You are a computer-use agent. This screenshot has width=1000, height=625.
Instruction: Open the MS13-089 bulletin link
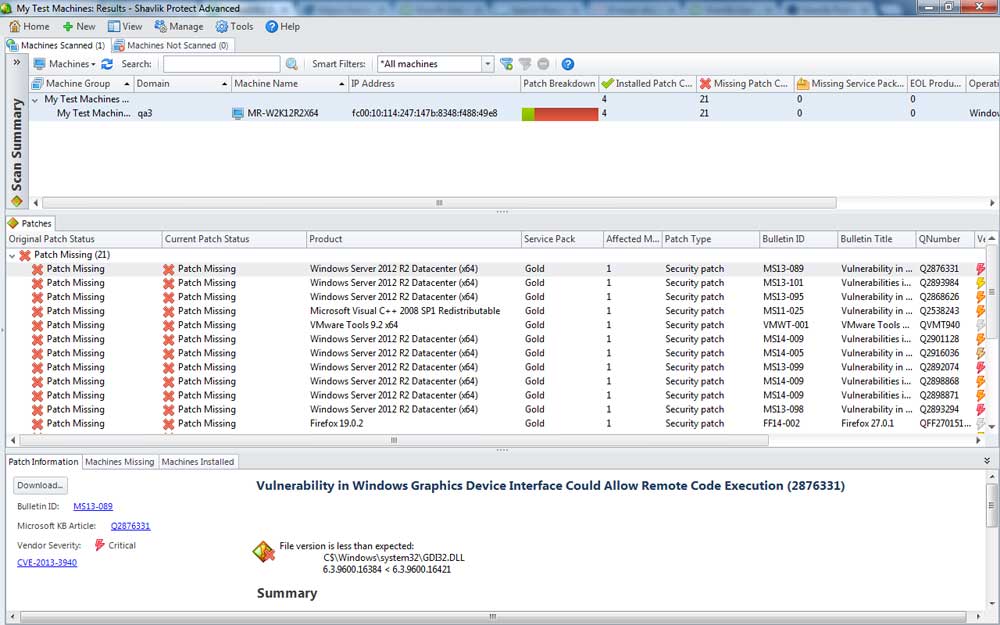coord(93,506)
